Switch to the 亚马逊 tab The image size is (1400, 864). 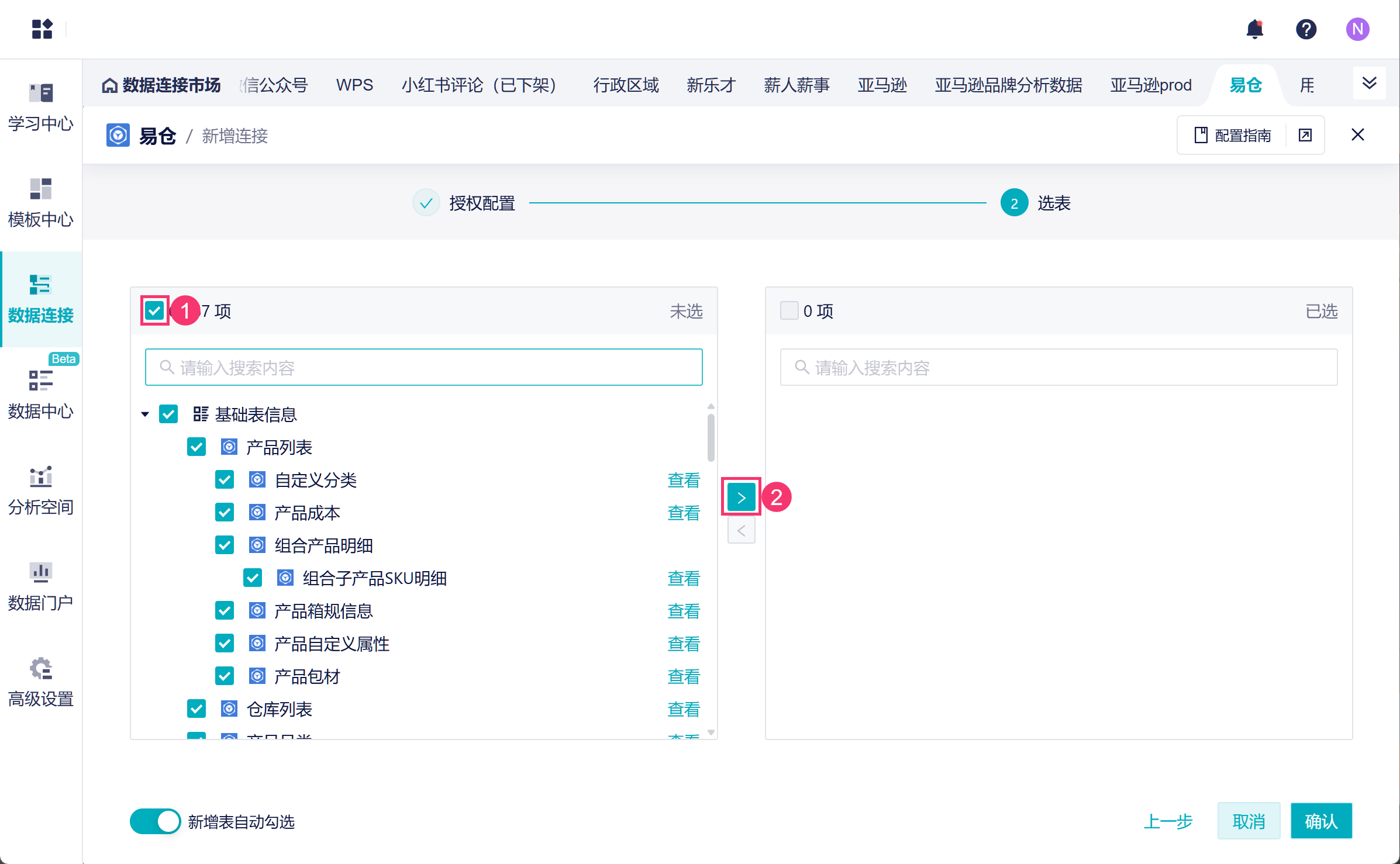tap(882, 85)
